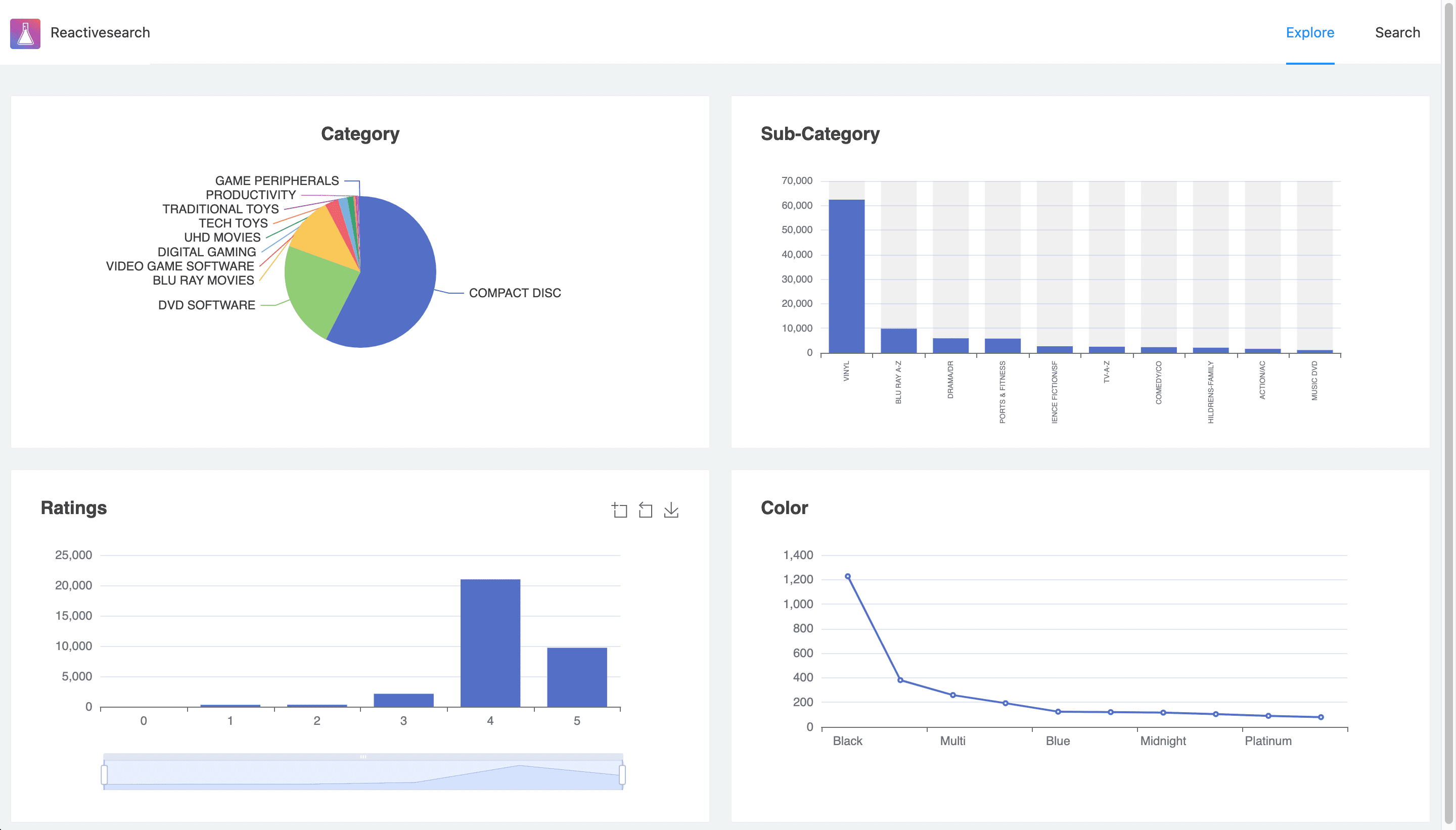Select the Black data point in Color chart

pyautogui.click(x=847, y=576)
